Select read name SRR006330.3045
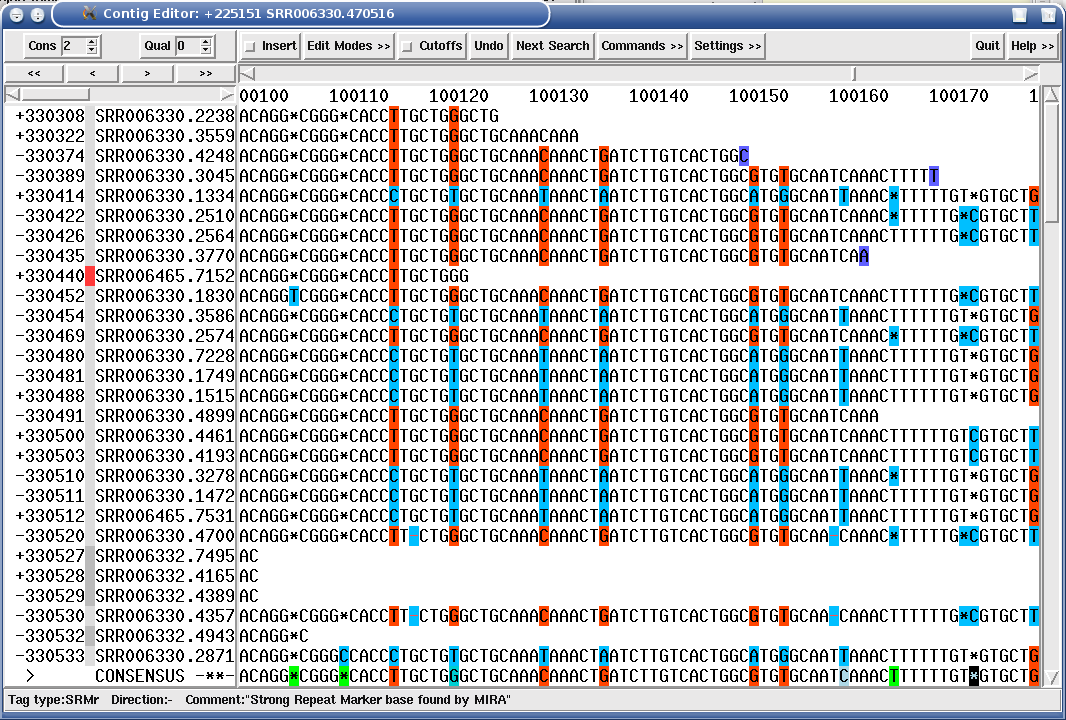 [x=165, y=176]
